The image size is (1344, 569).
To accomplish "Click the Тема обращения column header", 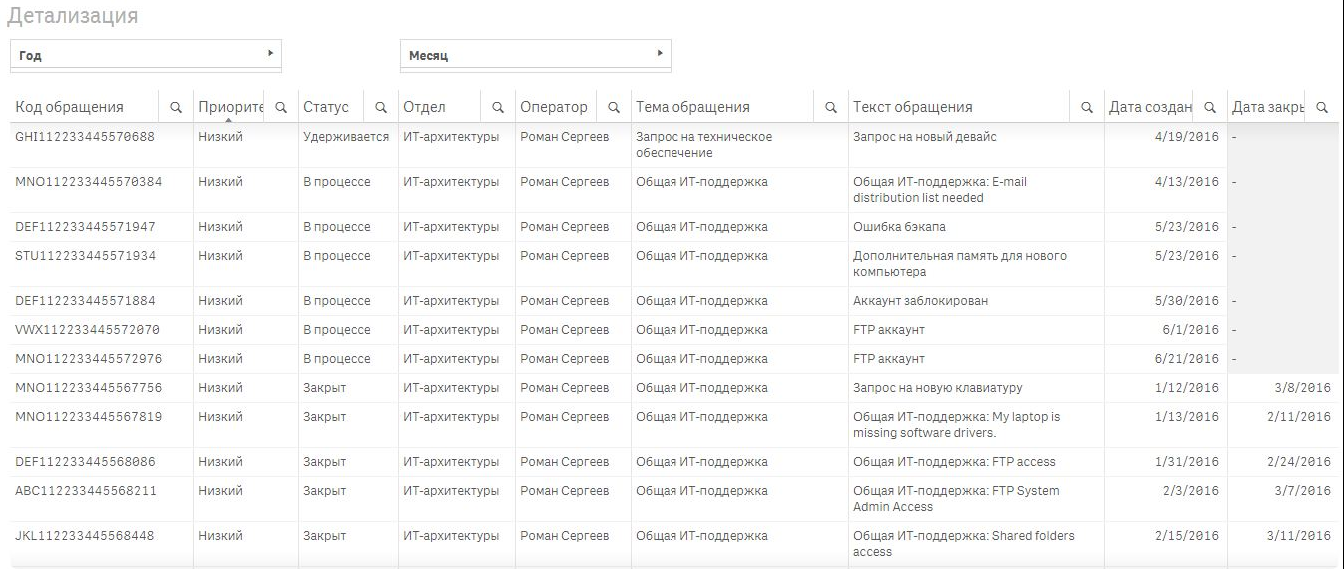I will click(693, 107).
